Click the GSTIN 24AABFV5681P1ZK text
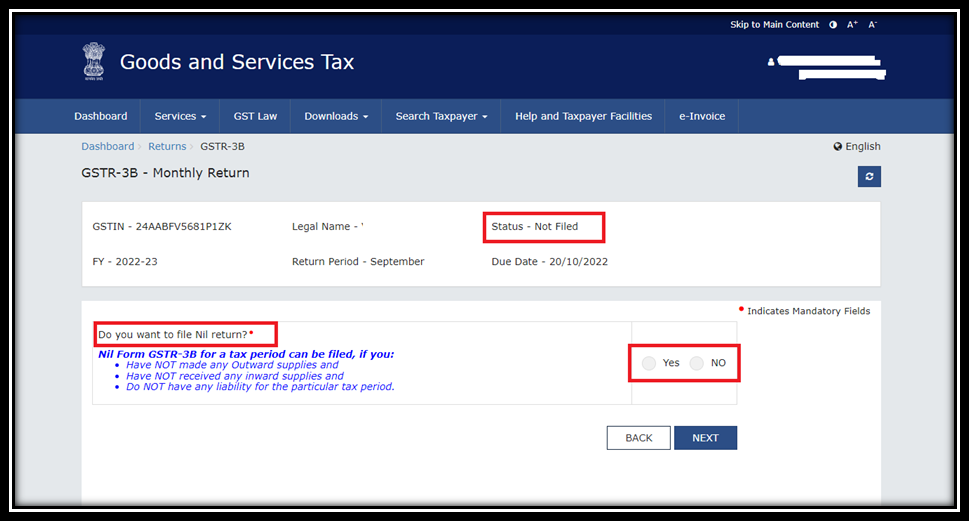Screen dimensions: 969x521 162,227
